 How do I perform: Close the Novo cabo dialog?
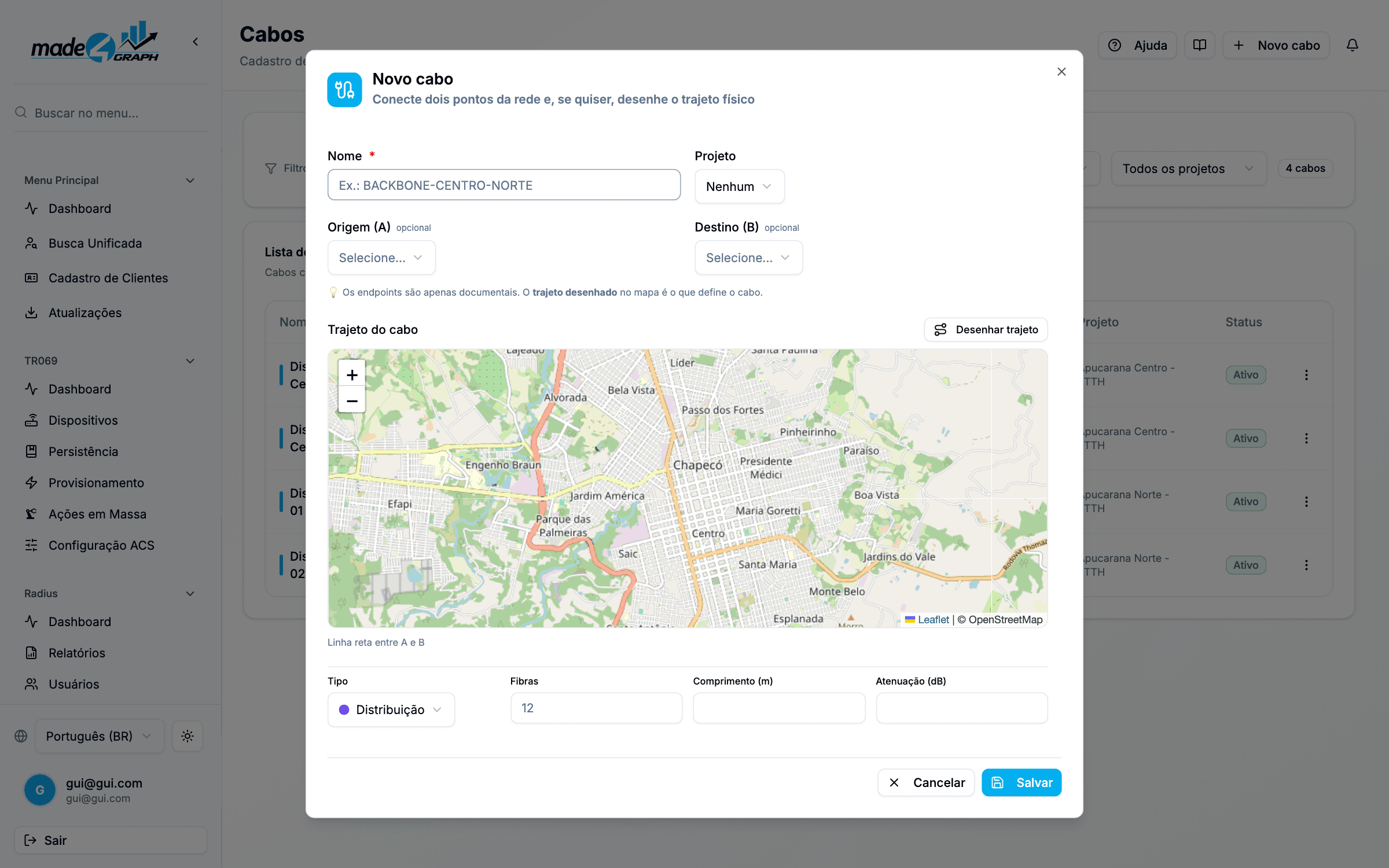1061,72
